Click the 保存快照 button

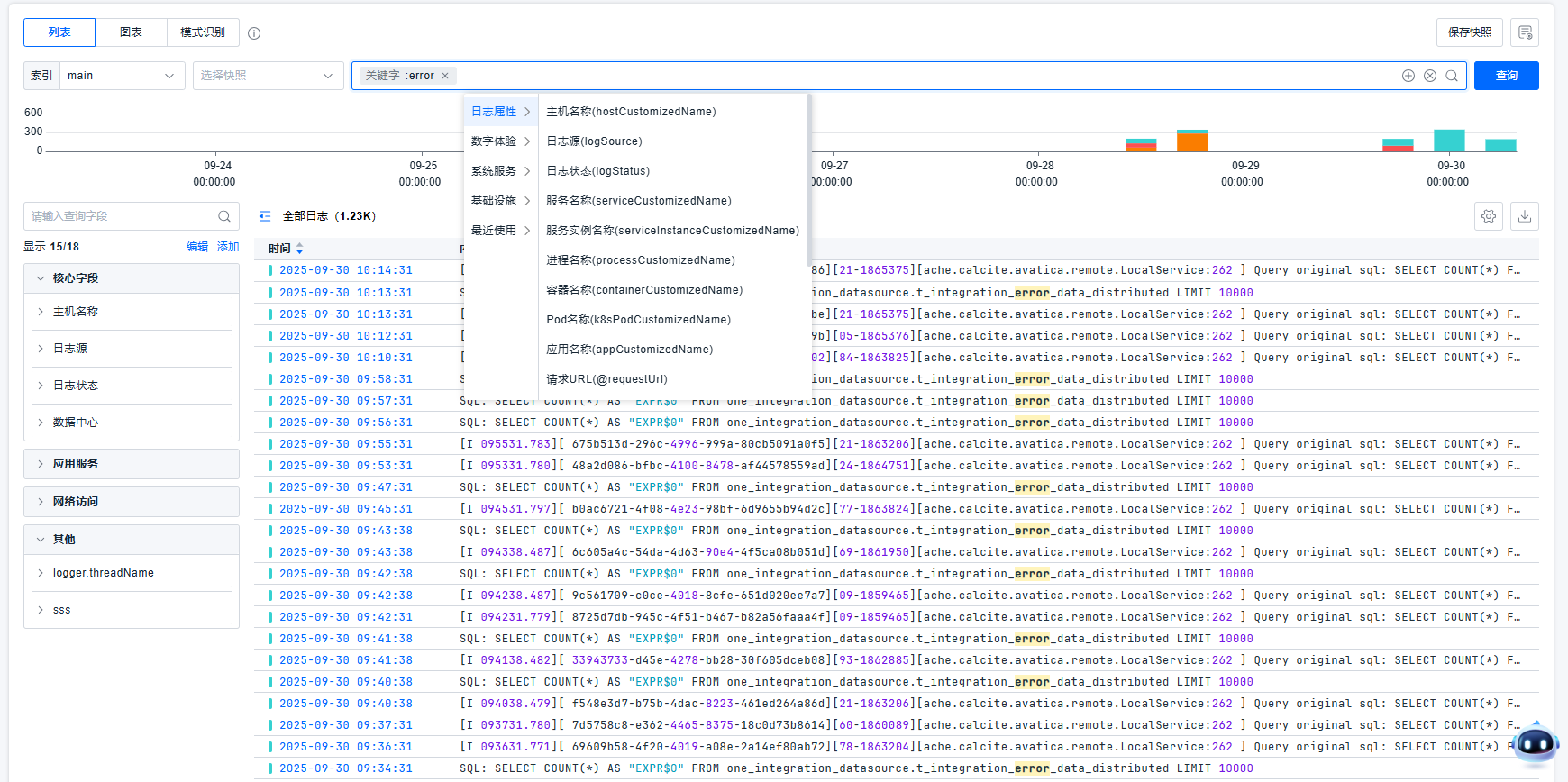pos(1469,32)
